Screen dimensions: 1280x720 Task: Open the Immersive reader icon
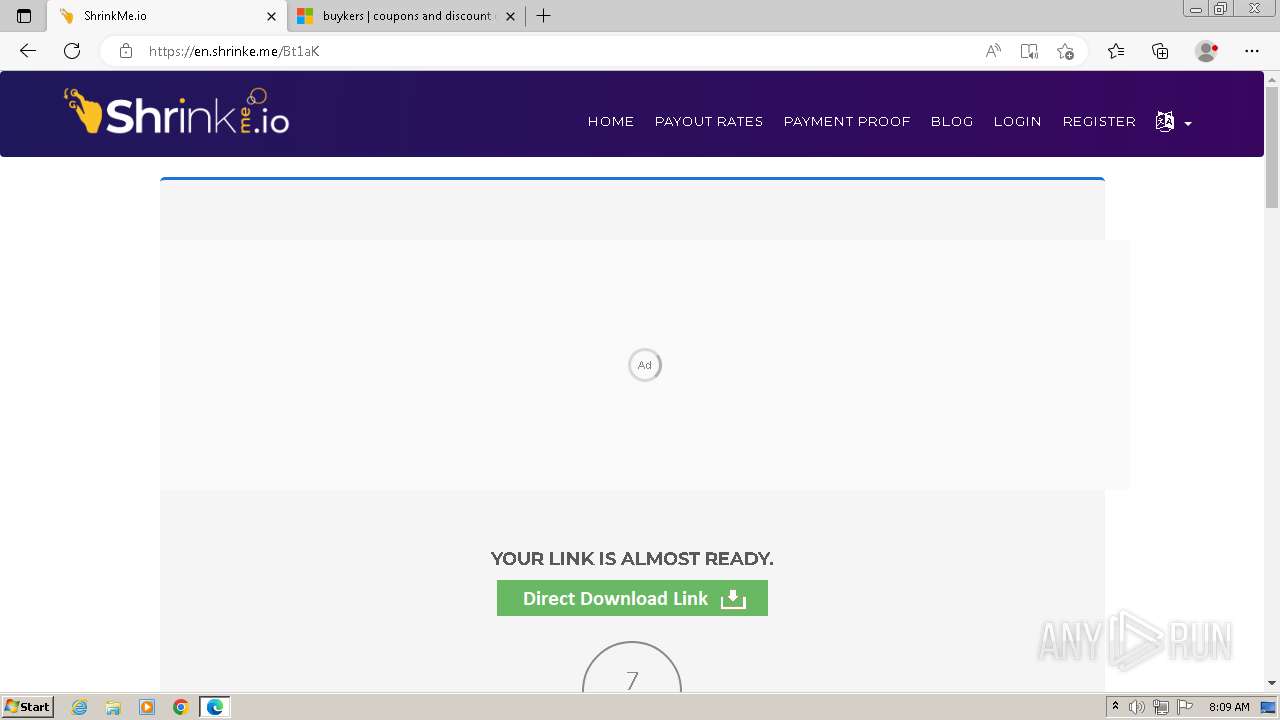pyautogui.click(x=1029, y=51)
